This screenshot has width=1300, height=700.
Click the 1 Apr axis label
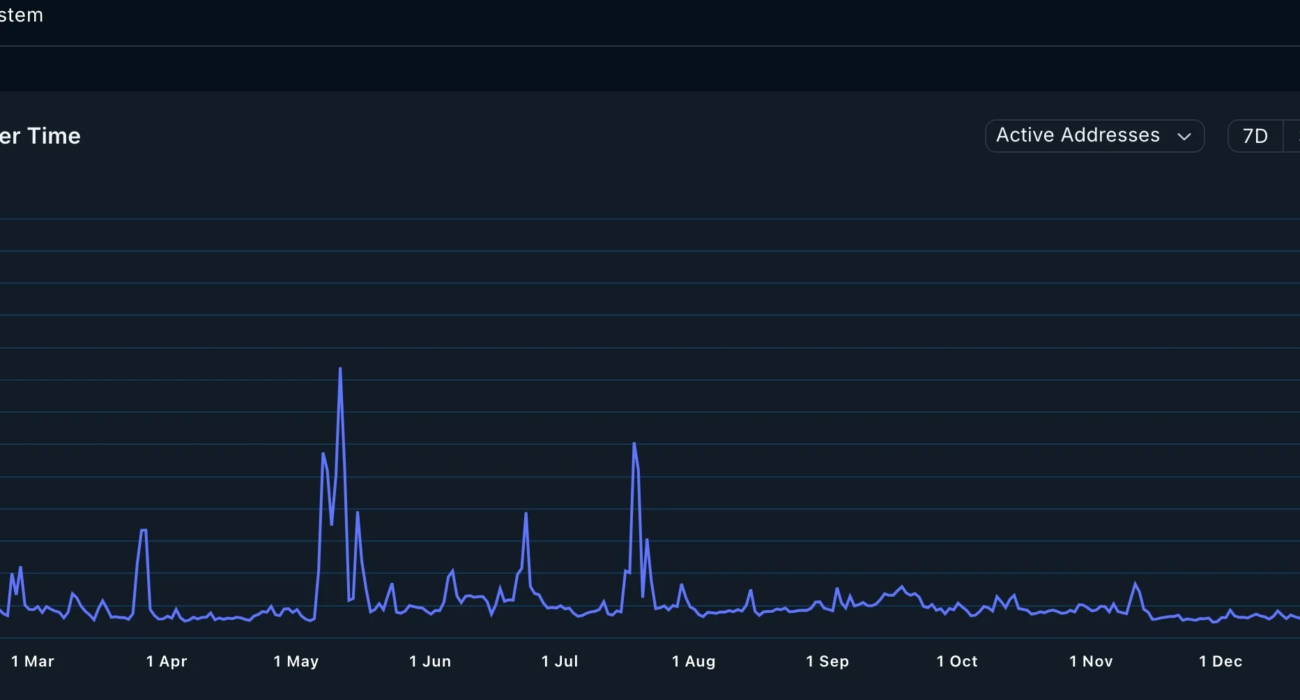coord(166,661)
